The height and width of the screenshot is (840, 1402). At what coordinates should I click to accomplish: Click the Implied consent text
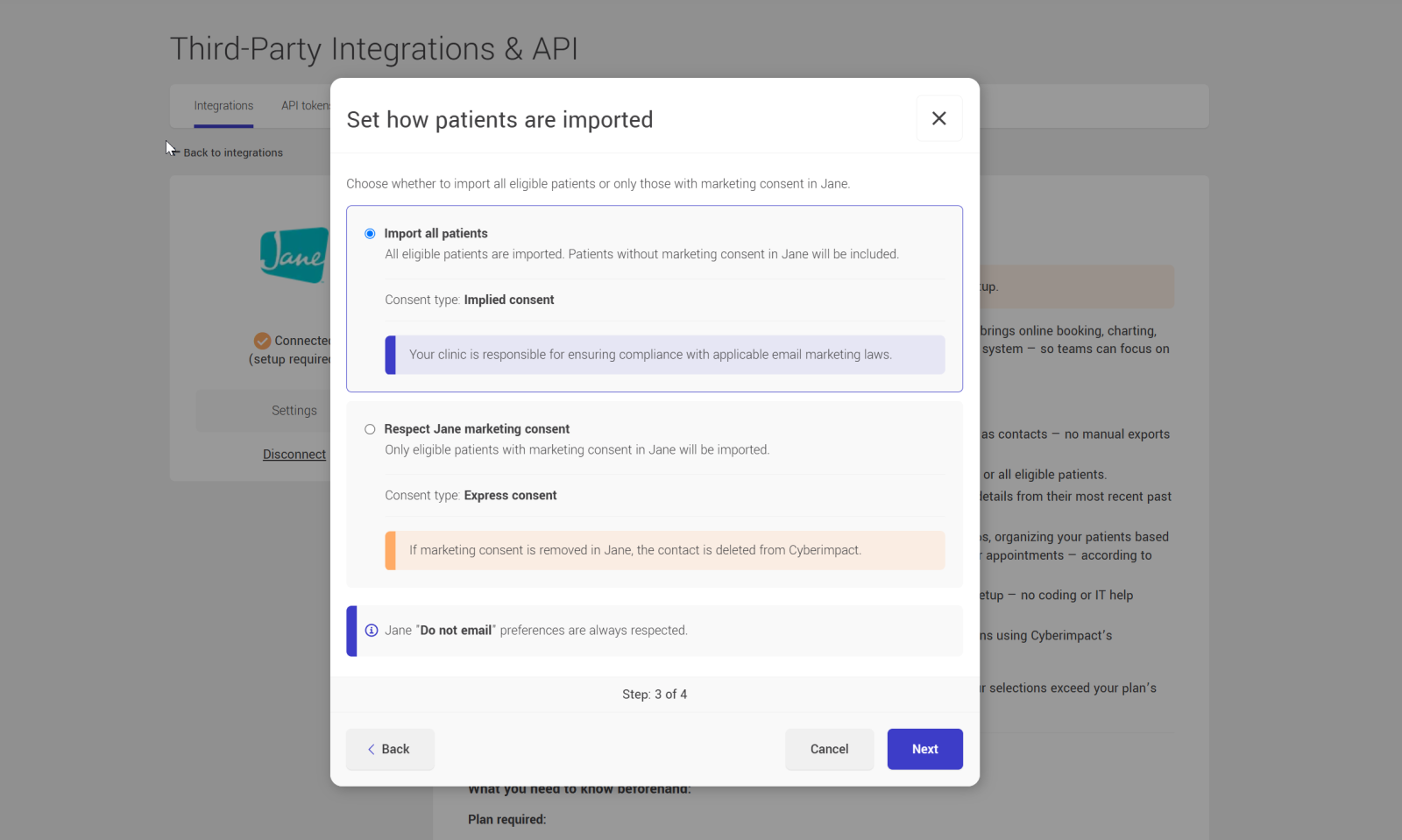[x=509, y=300]
